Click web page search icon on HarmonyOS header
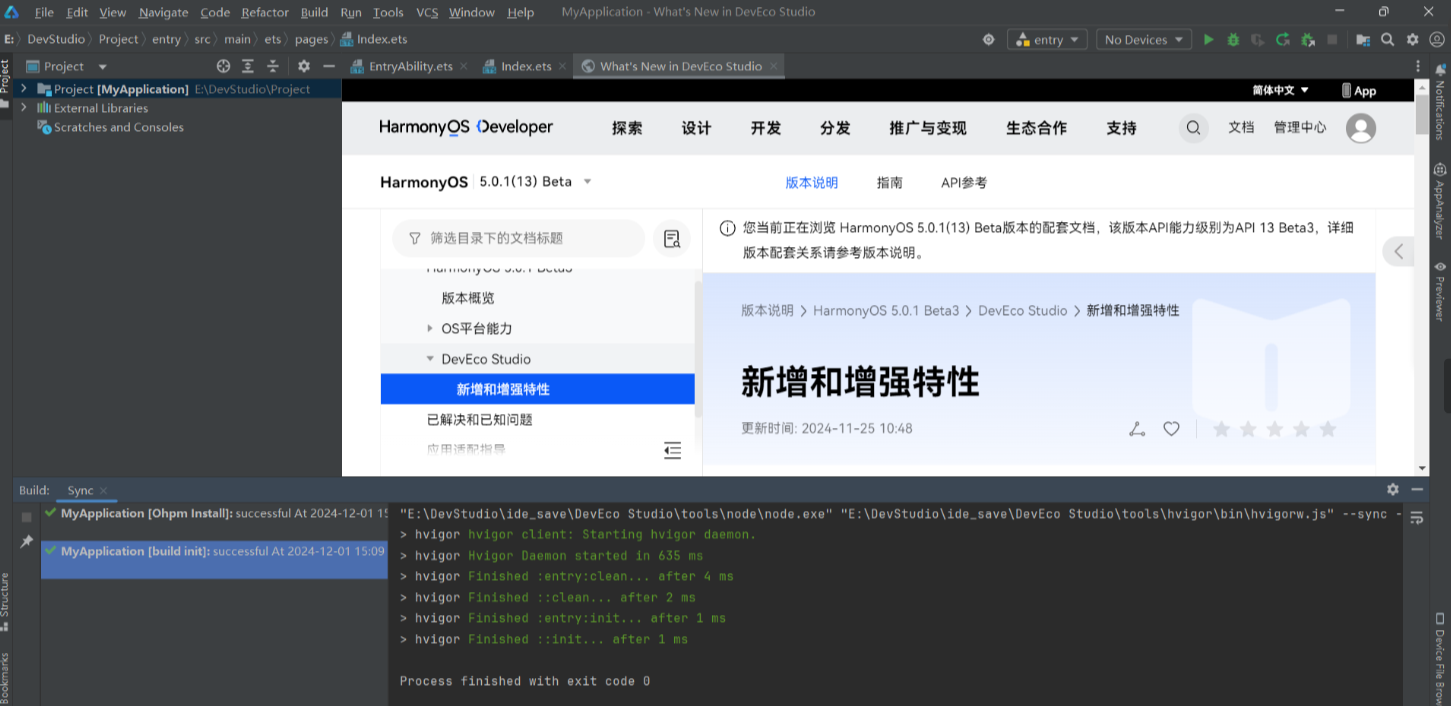This screenshot has height=706, width=1451. click(1193, 128)
